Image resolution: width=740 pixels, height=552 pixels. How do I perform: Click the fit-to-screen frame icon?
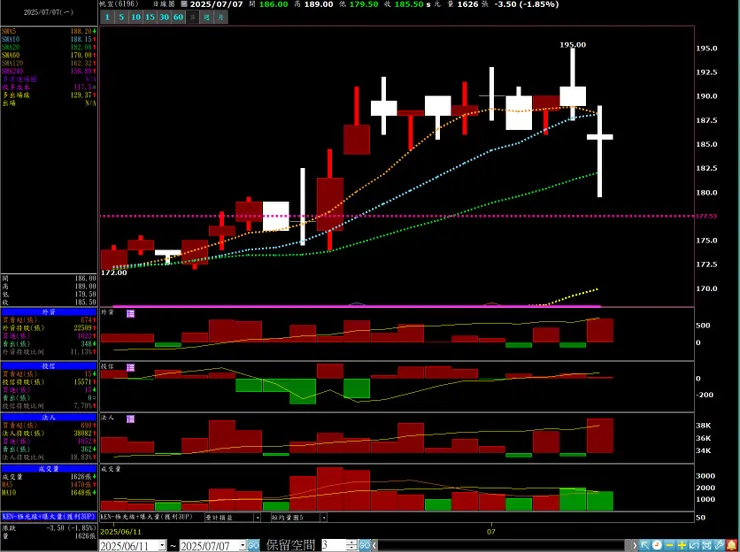706,545
